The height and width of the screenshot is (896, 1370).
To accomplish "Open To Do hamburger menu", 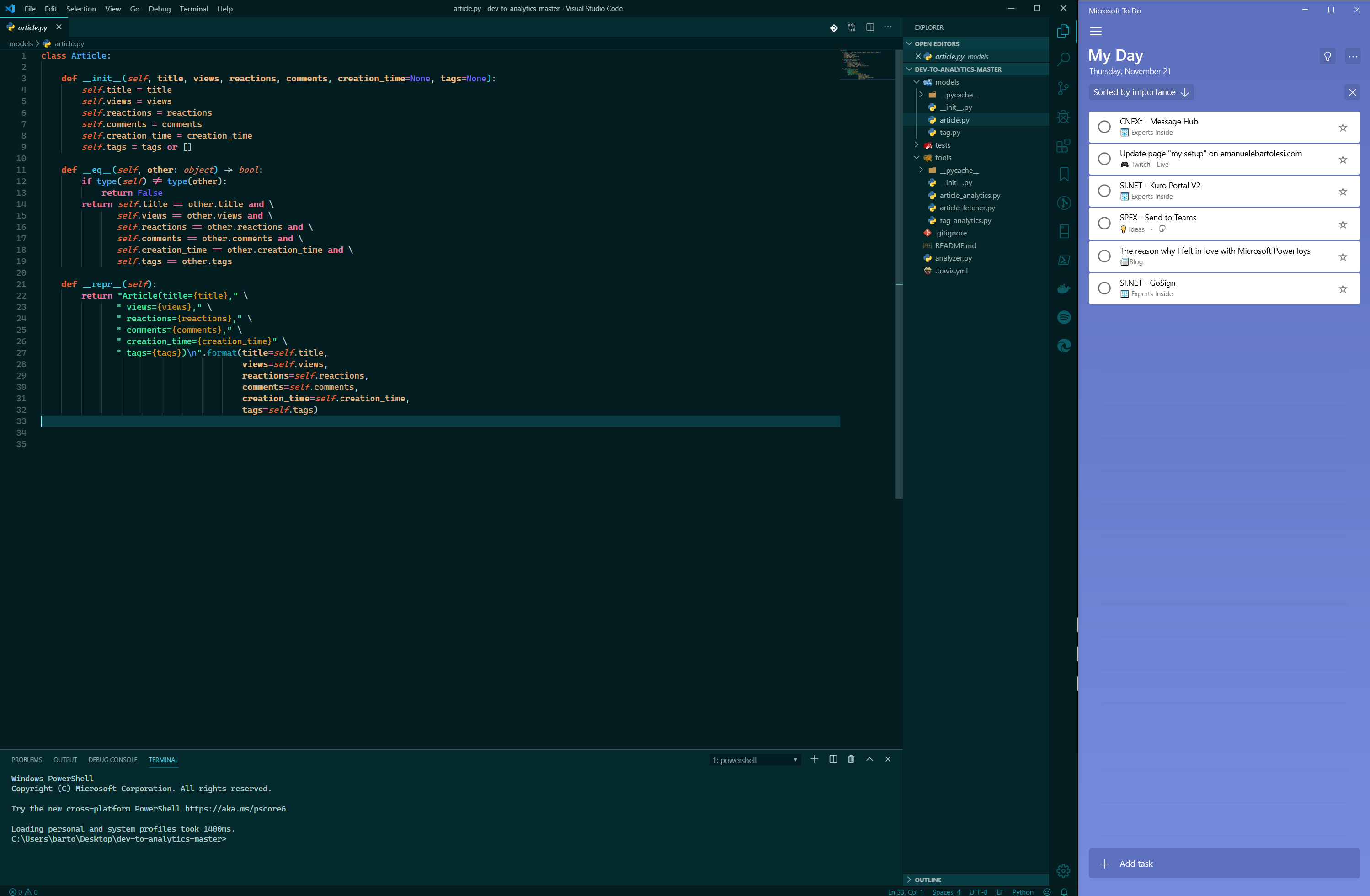I will 1095,32.
